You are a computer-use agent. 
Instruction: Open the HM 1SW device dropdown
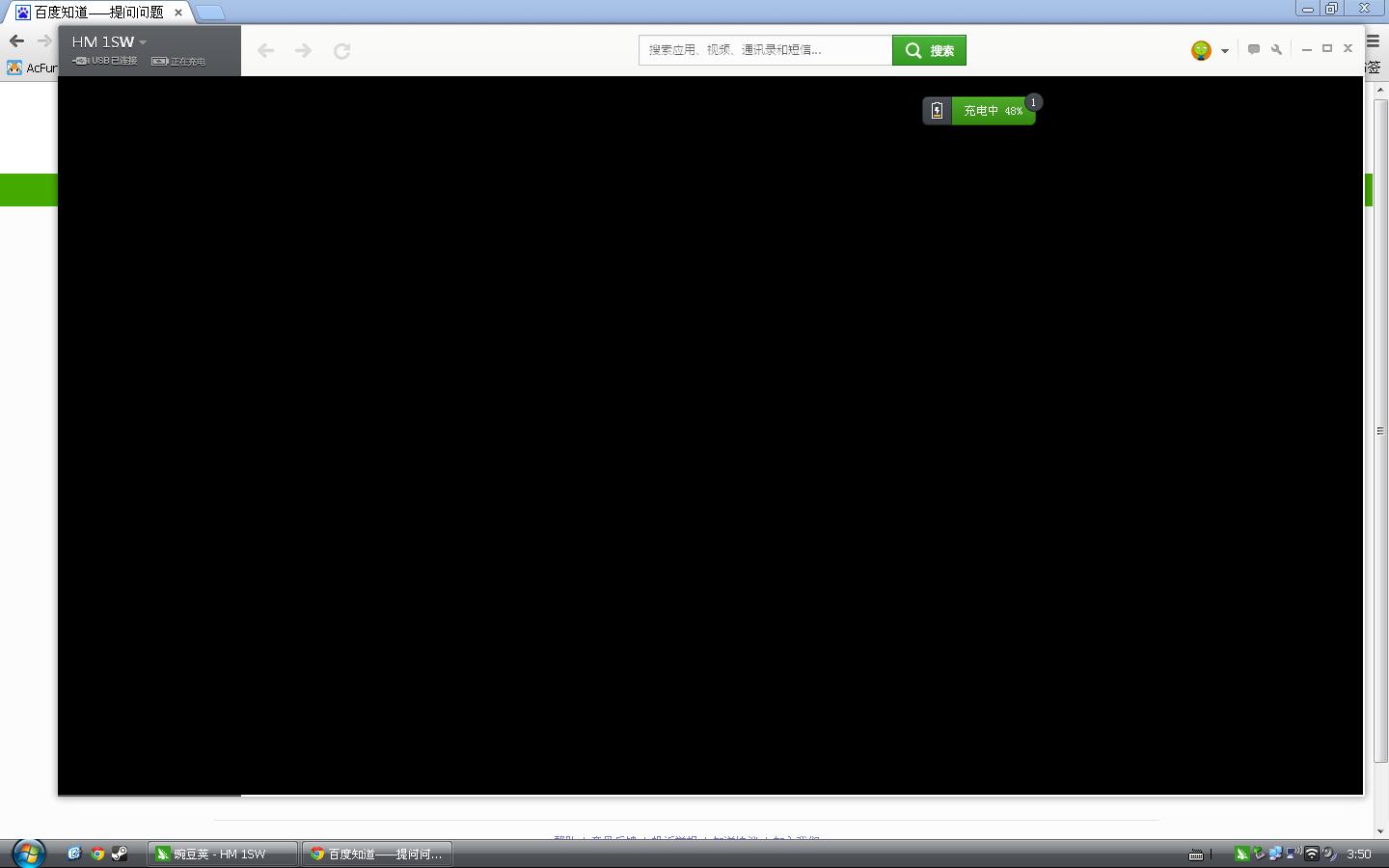click(x=109, y=41)
